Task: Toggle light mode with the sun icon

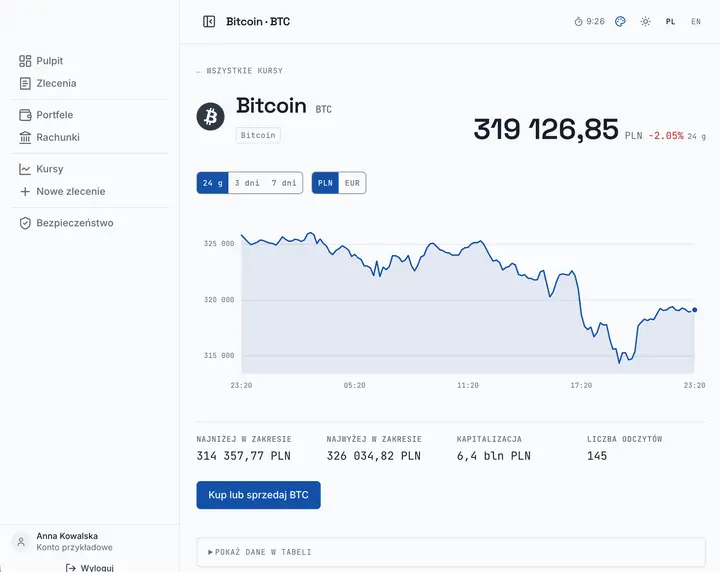Action: [x=646, y=22]
